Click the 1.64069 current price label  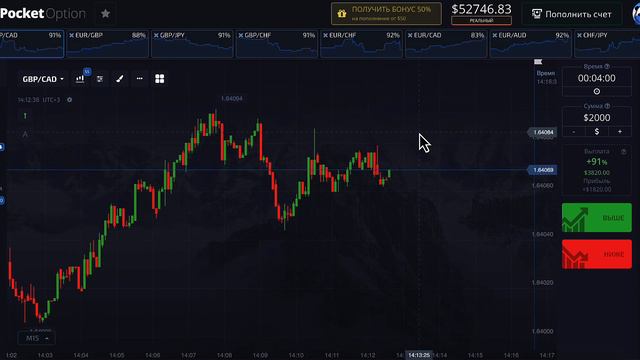tap(542, 170)
